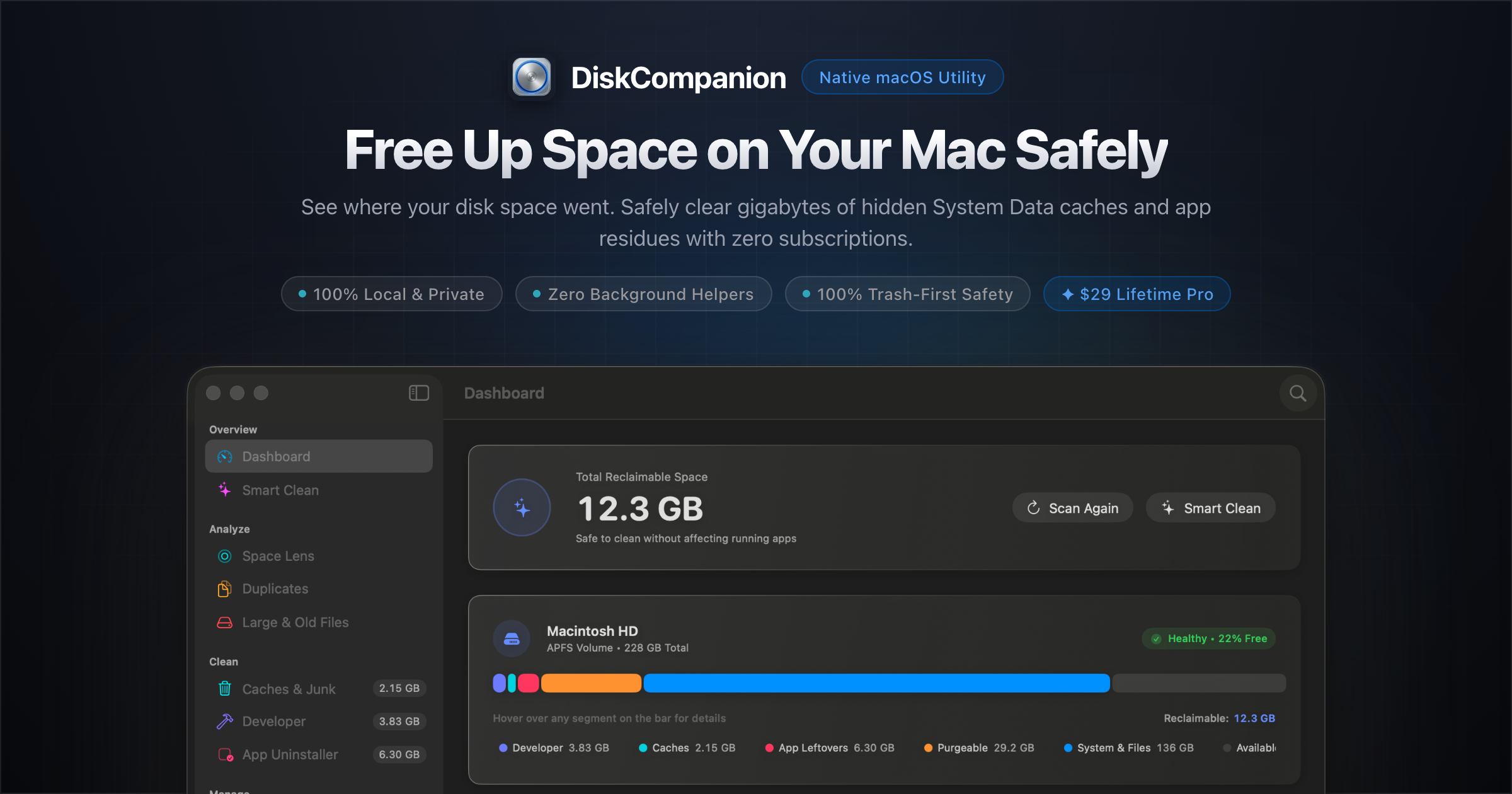Click the System & Files 136 GB legend
The image size is (1512, 794).
click(x=1128, y=748)
